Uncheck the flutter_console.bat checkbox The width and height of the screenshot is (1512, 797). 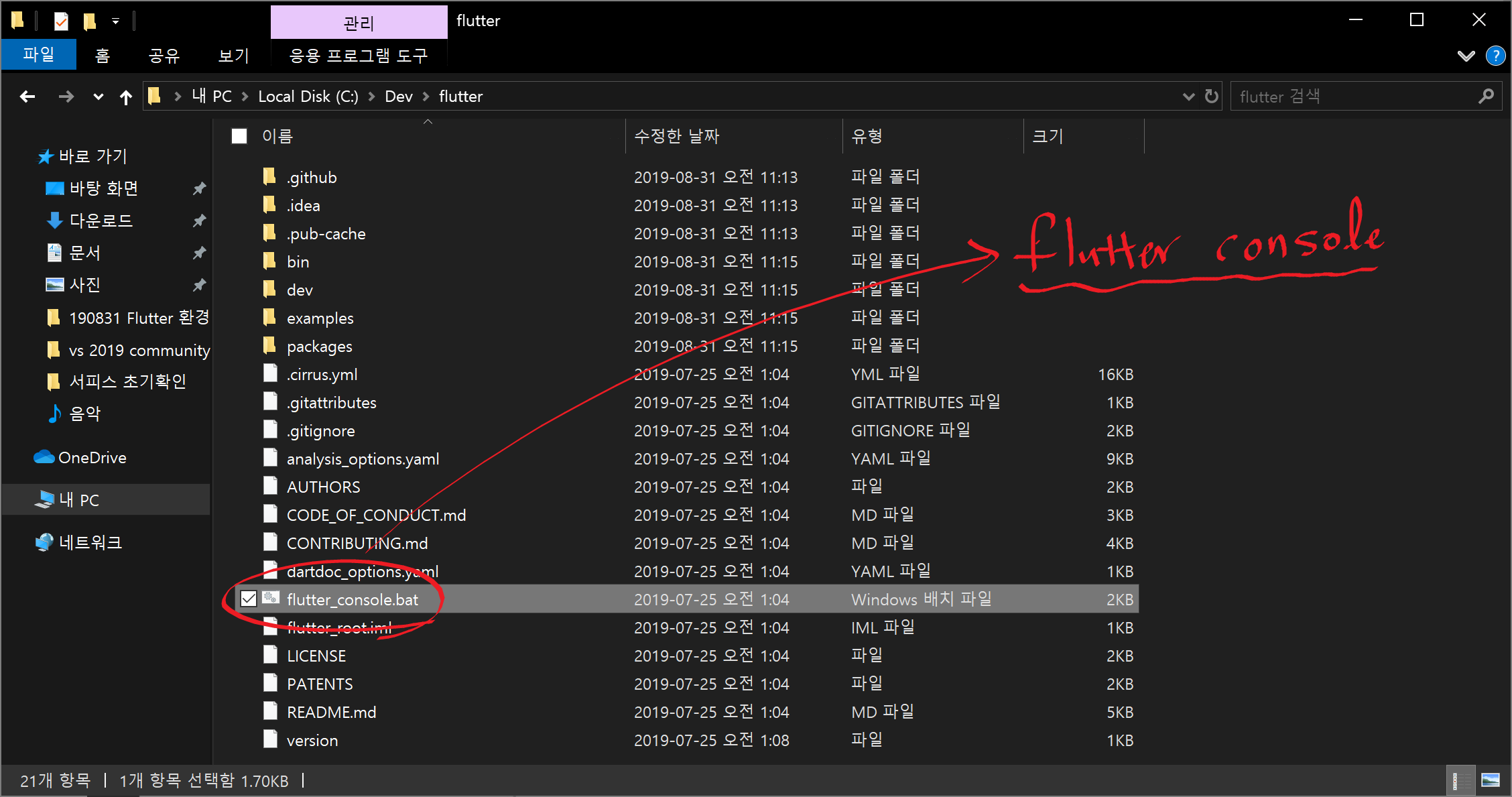tap(249, 599)
